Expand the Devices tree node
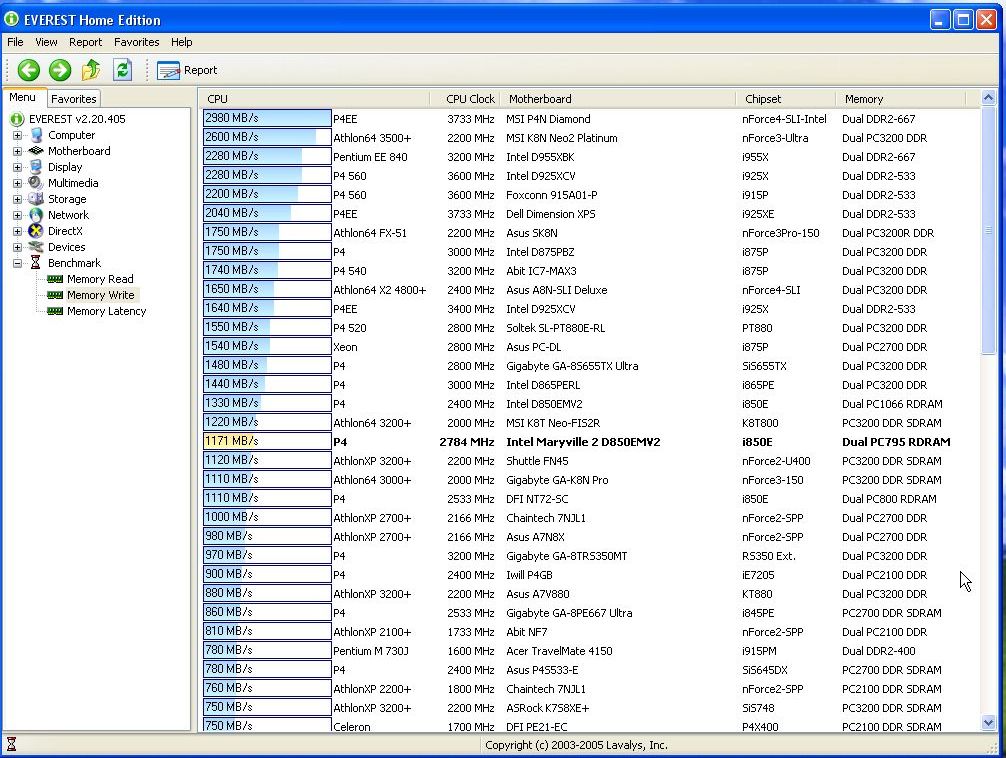 click(17, 248)
